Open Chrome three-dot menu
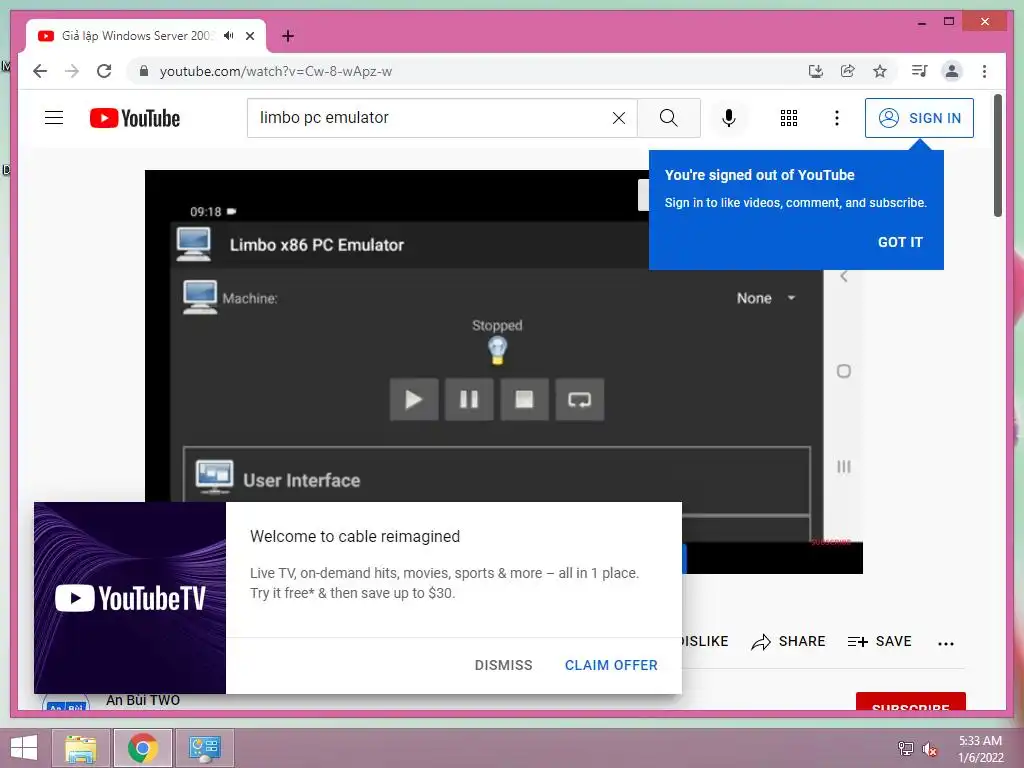 click(984, 71)
